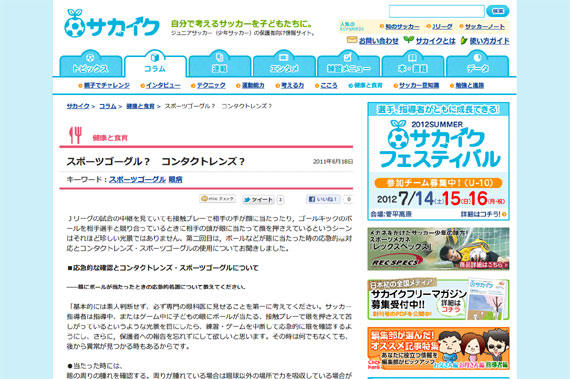Open the インタビュー submenu link
The width and height of the screenshot is (570, 379).
pyautogui.click(x=163, y=85)
